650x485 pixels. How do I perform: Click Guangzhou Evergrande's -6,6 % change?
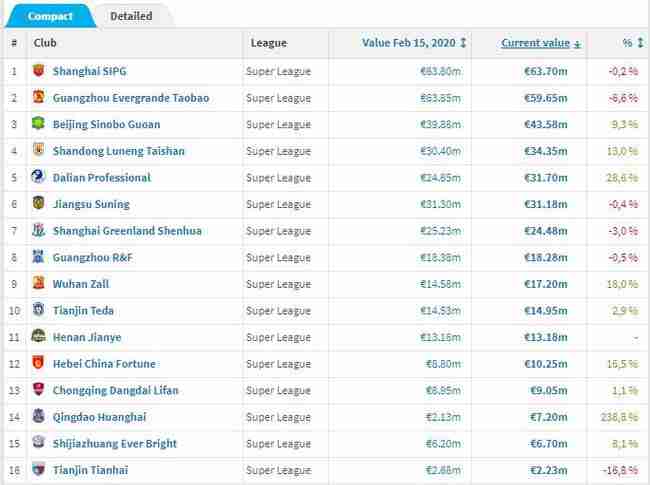[x=623, y=98]
